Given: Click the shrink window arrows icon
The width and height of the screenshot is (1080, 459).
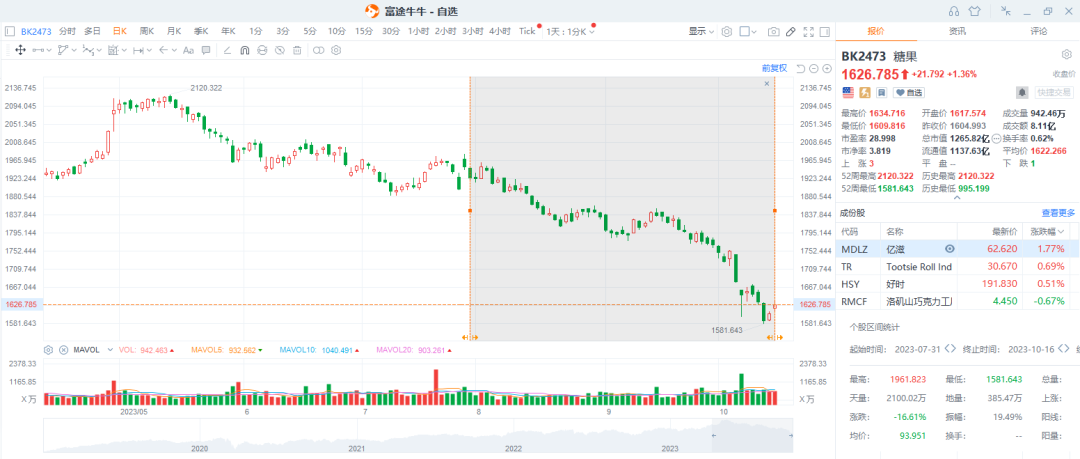Looking at the screenshot, I should pyautogui.click(x=1006, y=10).
